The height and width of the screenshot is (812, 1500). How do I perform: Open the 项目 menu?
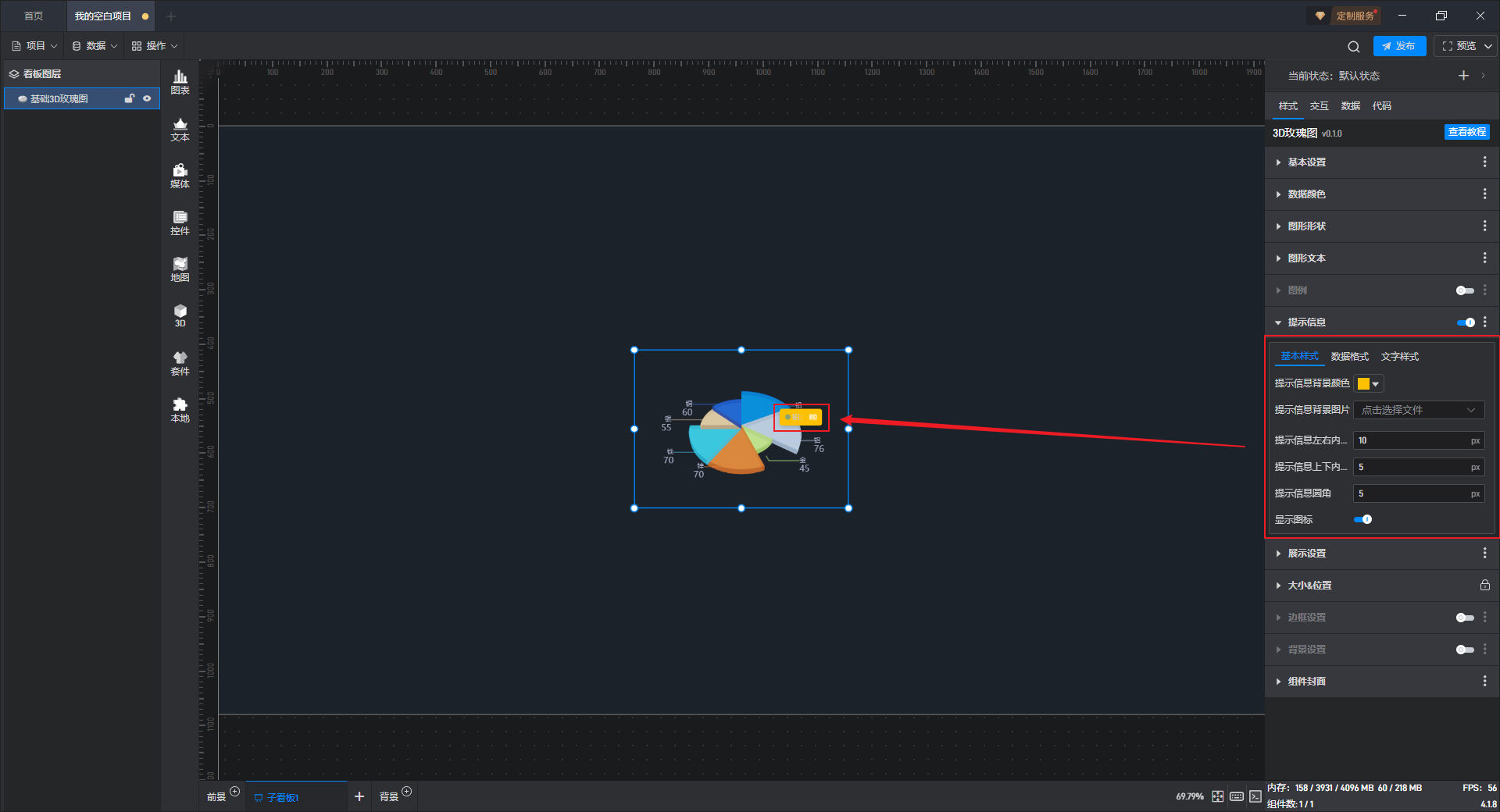pos(34,46)
